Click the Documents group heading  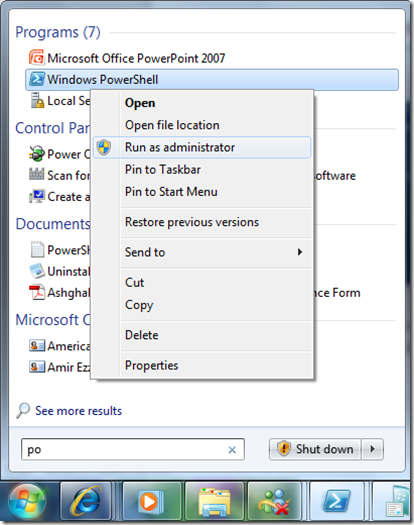[x=53, y=224]
